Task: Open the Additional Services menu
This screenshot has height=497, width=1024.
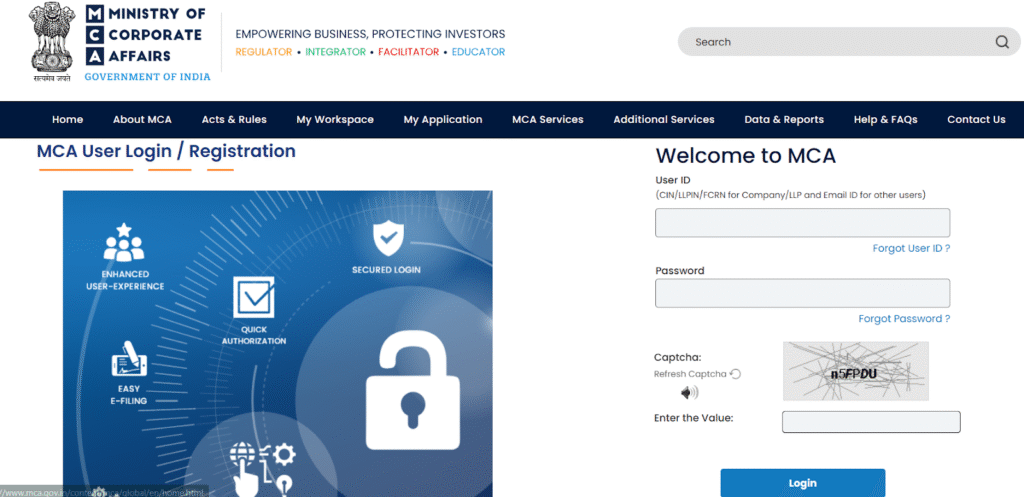Action: click(664, 120)
